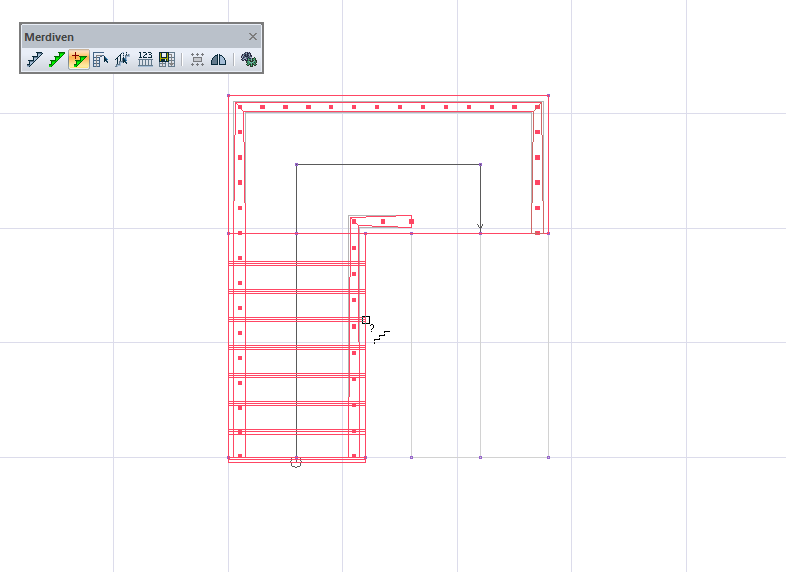Screen dimensions: 786x572
Task: Select the green stair tool
Action: (x=57, y=60)
